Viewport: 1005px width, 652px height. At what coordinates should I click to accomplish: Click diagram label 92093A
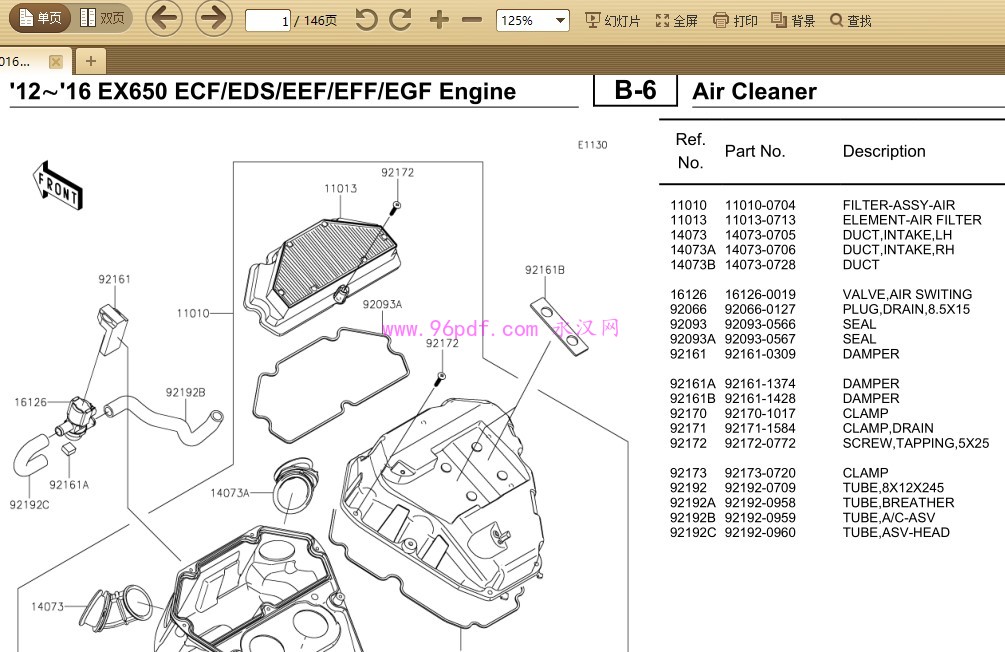382,304
